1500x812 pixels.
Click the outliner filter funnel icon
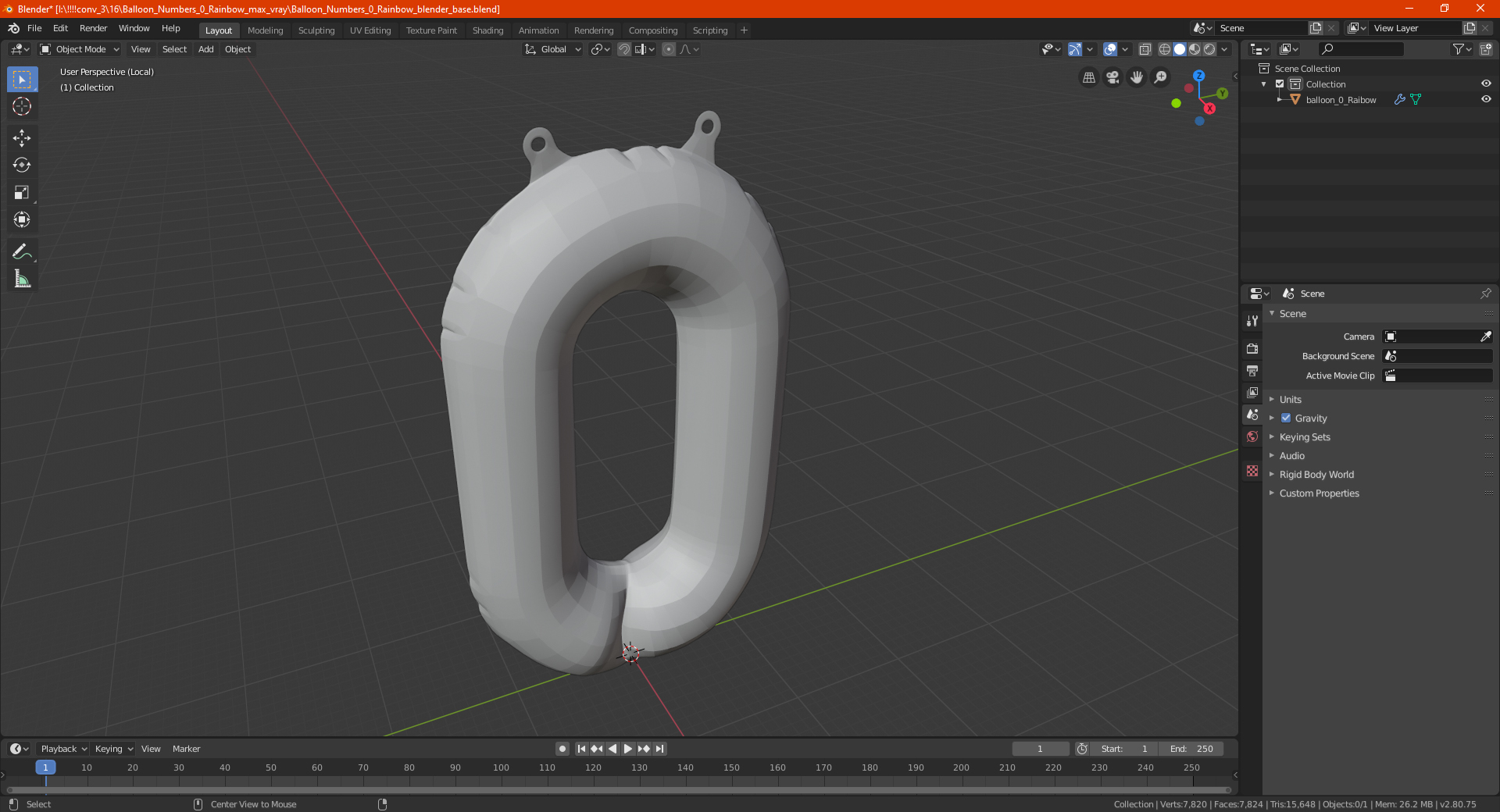(1459, 49)
